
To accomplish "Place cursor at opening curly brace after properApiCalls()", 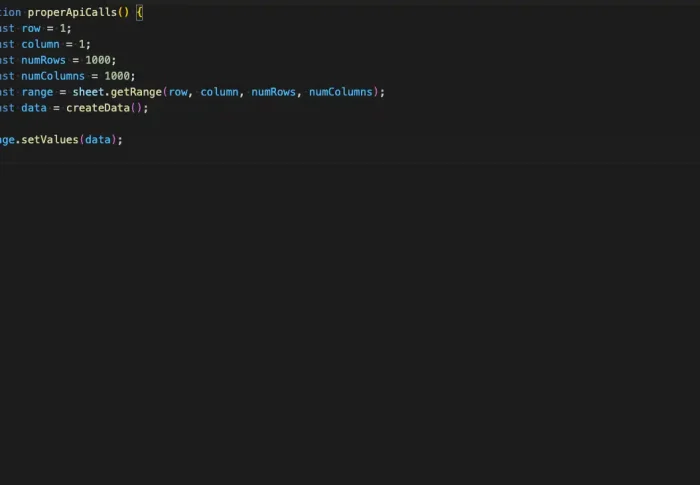I will [140, 12].
